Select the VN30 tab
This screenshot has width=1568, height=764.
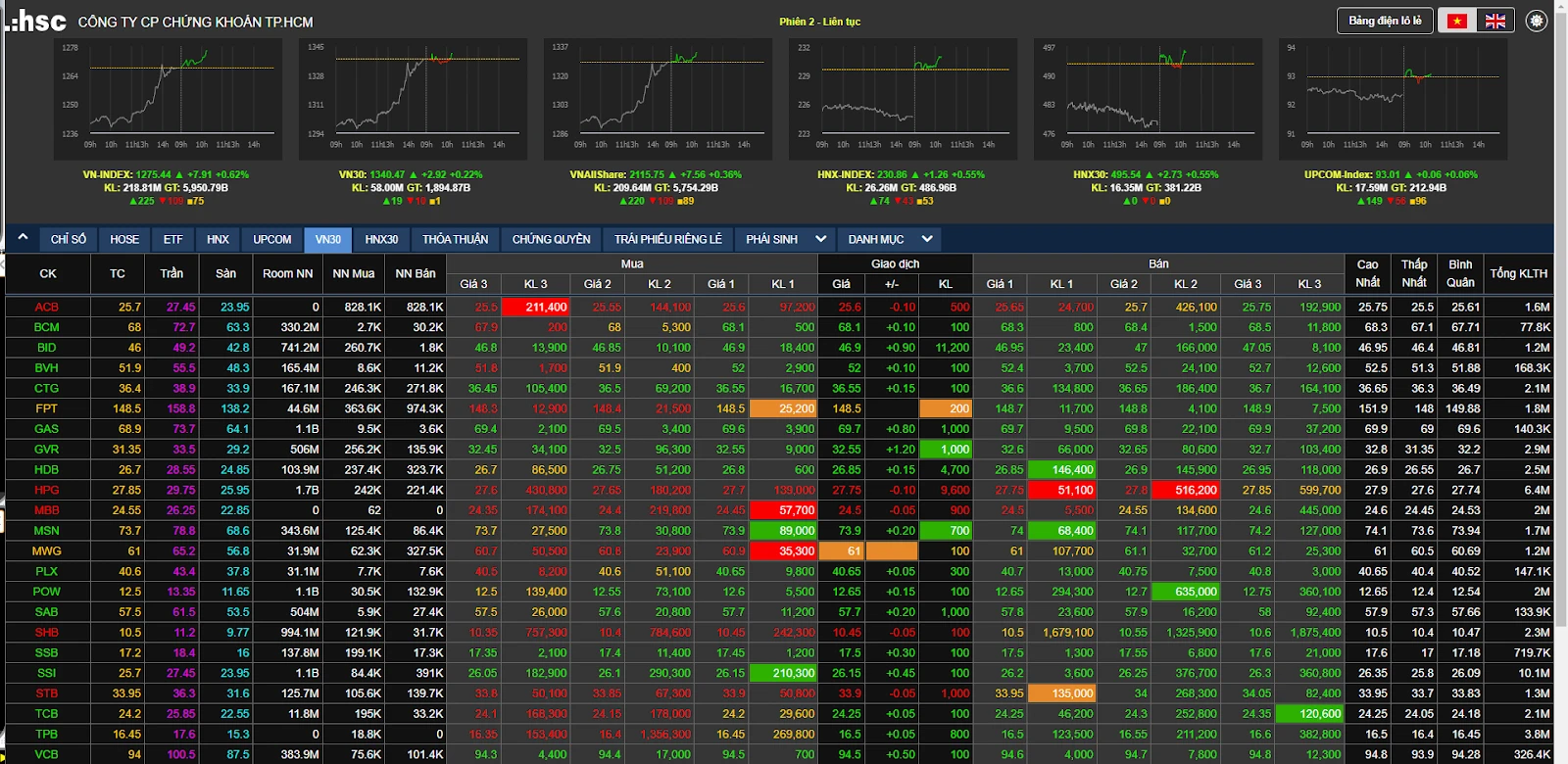click(x=328, y=239)
